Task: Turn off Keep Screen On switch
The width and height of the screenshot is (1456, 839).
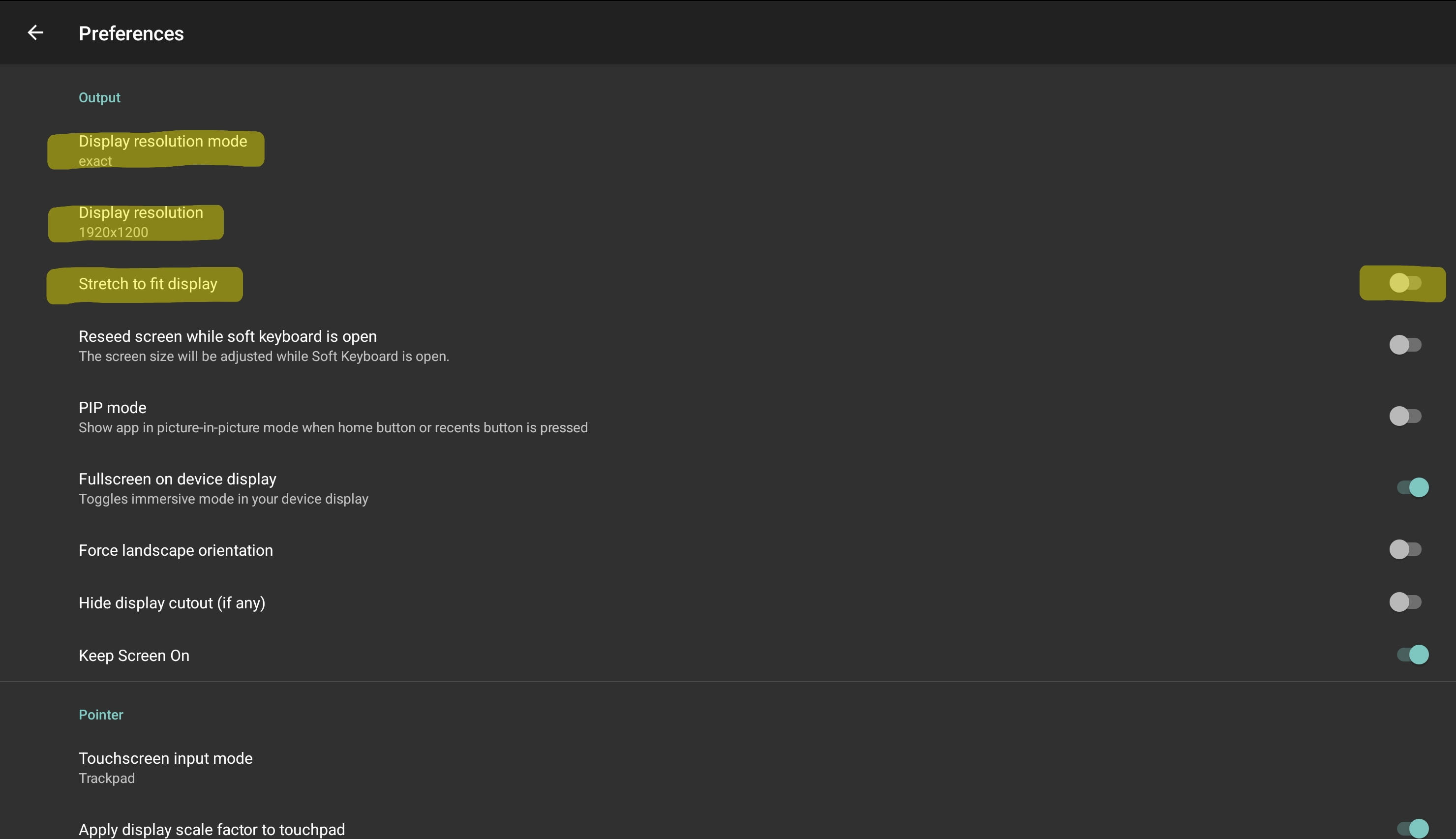Action: [1412, 655]
